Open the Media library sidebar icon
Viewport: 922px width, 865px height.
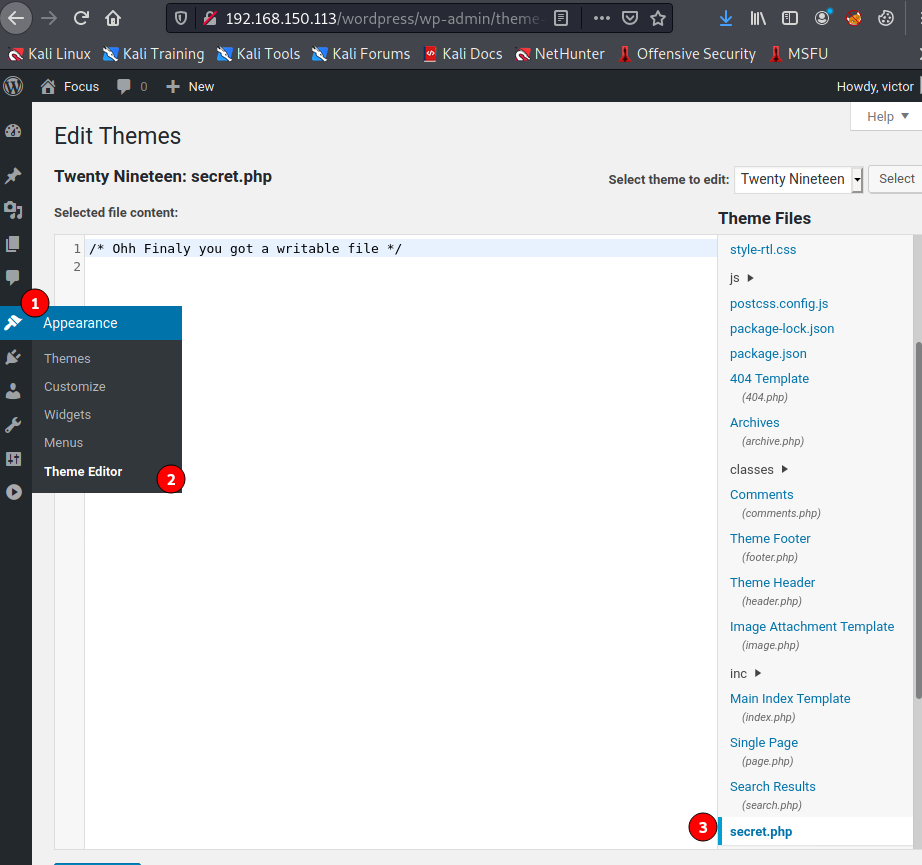click(x=13, y=210)
